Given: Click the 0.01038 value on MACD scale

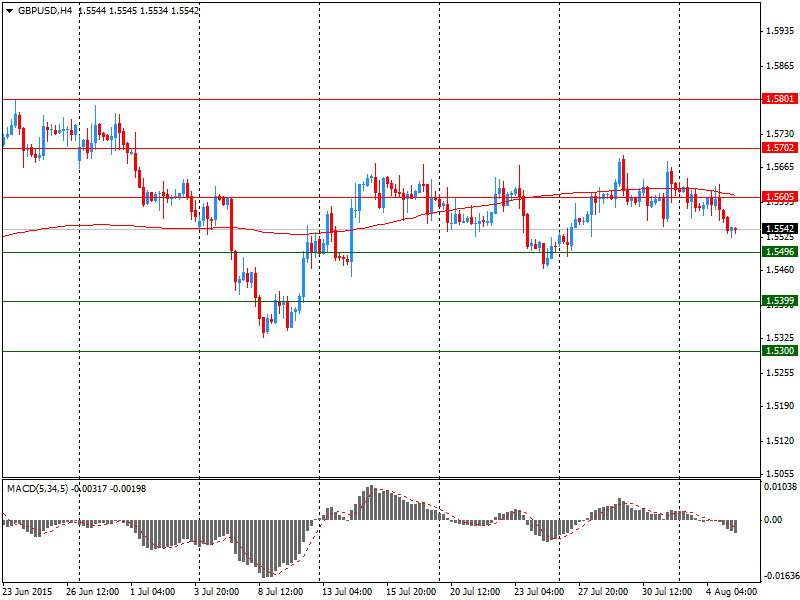Looking at the screenshot, I should point(780,487).
